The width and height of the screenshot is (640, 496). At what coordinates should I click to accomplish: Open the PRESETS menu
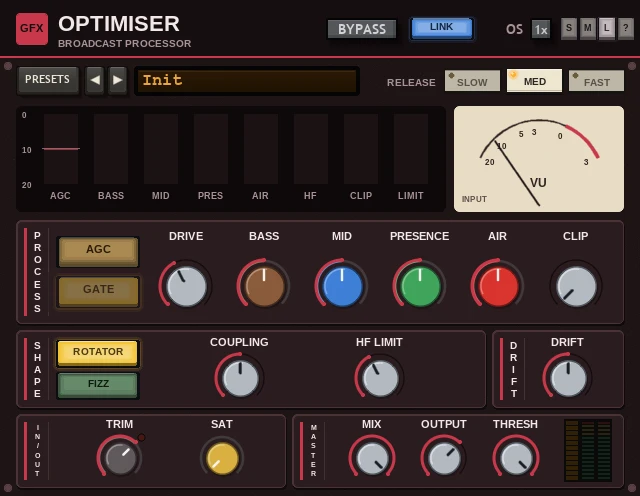[x=48, y=80]
